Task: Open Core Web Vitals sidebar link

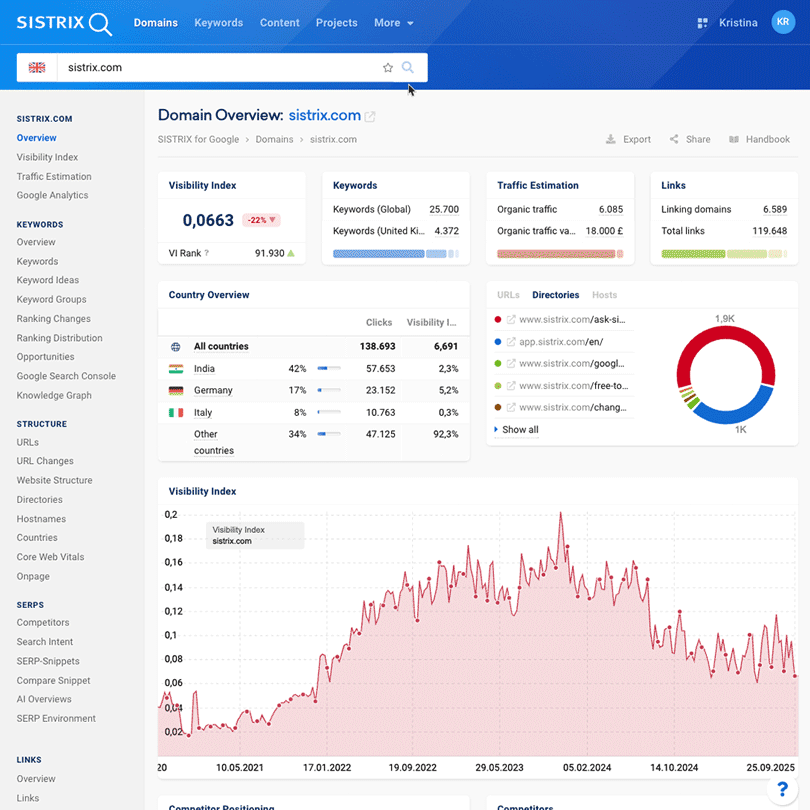Action: pos(50,557)
